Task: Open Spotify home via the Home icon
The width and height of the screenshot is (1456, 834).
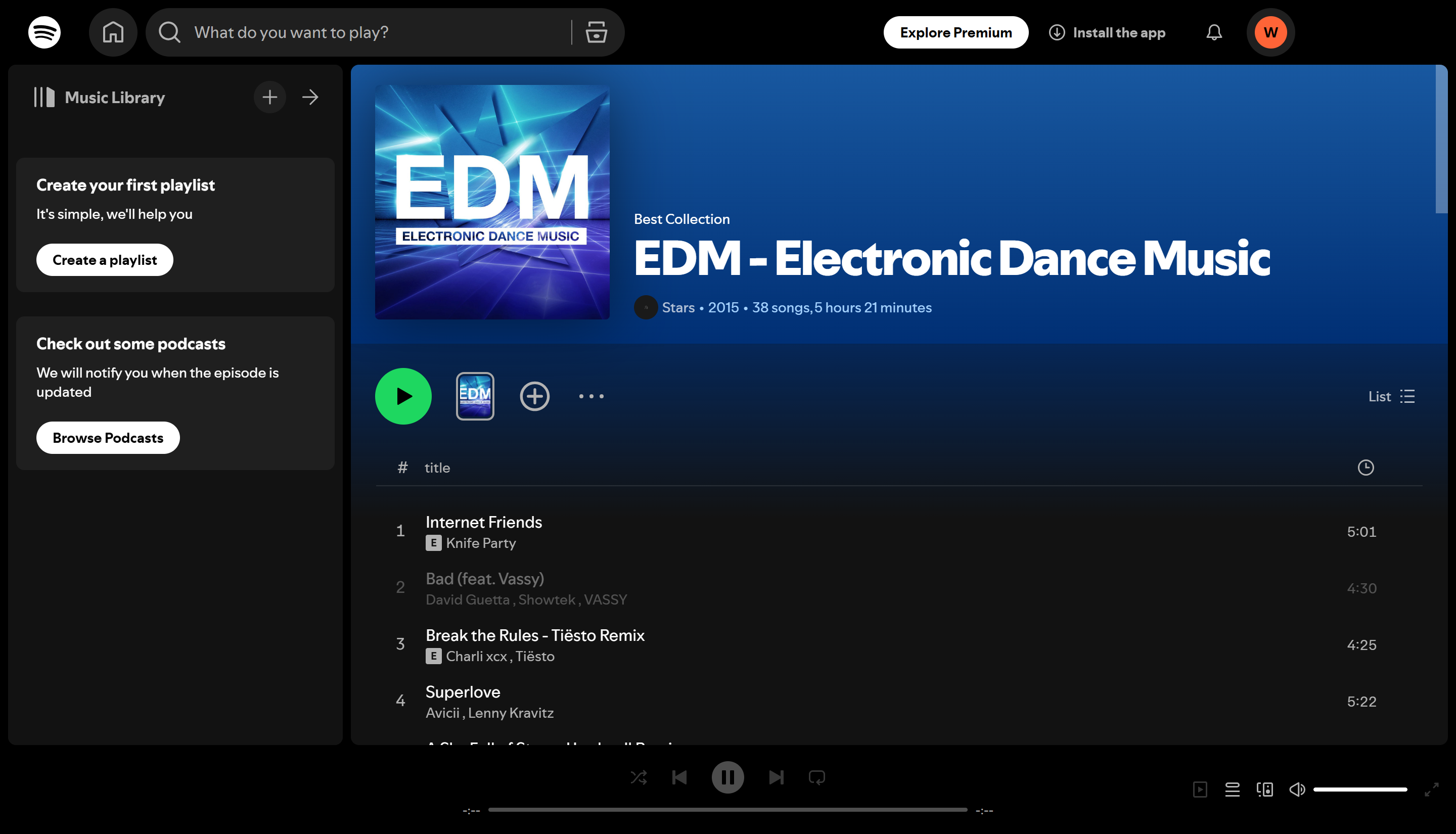Action: click(113, 32)
